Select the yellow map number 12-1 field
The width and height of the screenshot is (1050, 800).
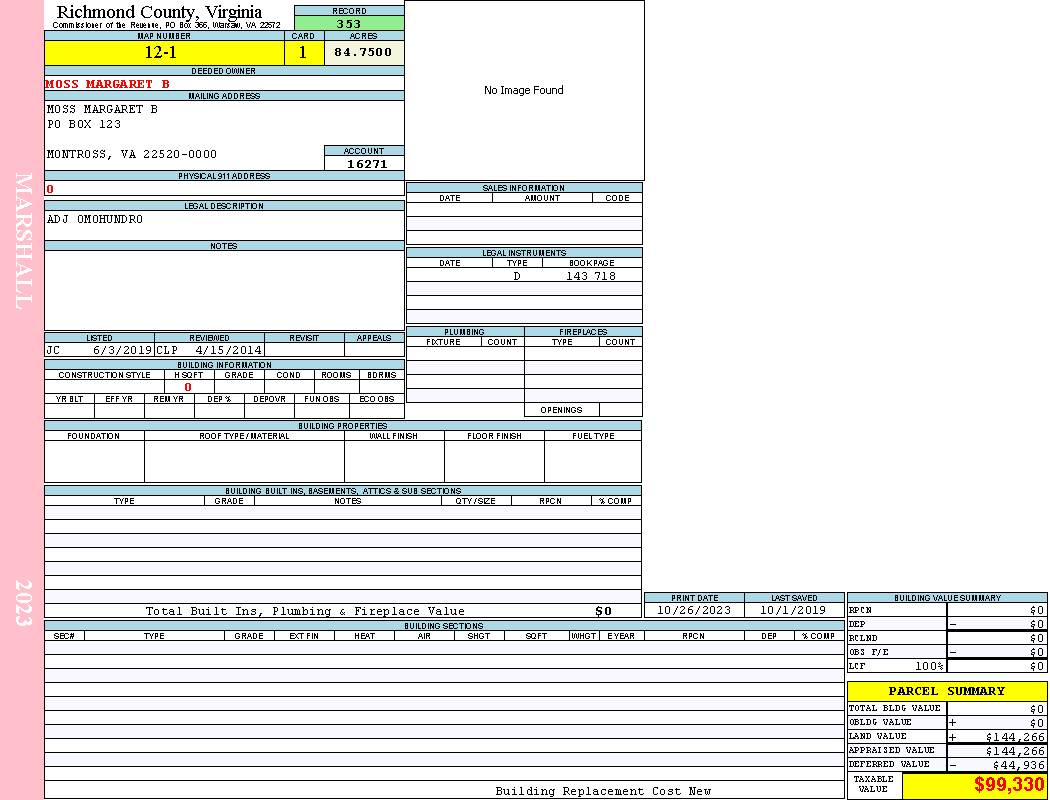pos(164,53)
